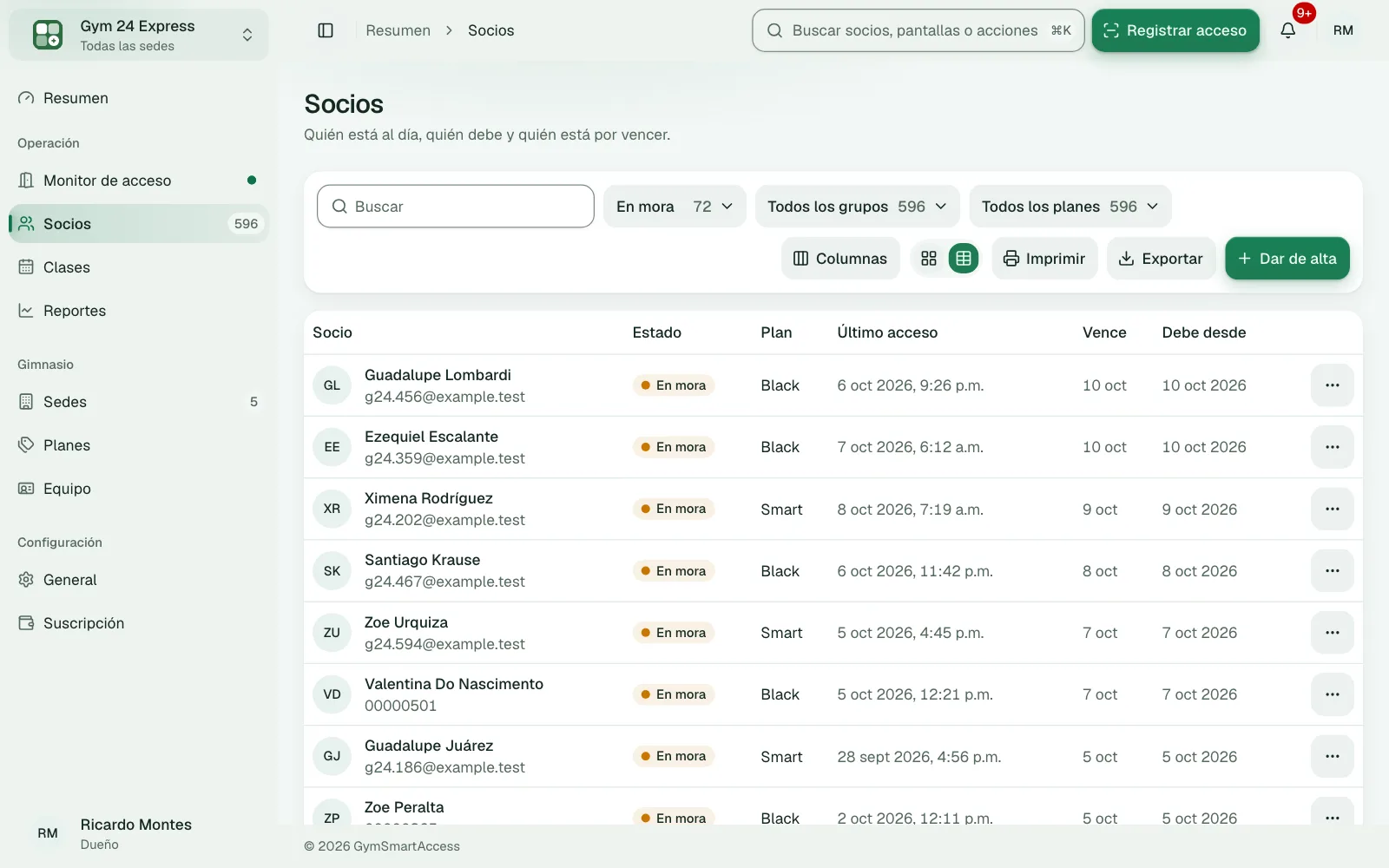Click the XR avatar of Ximena Rodríguez
This screenshot has height=868, width=1389.
click(x=332, y=509)
